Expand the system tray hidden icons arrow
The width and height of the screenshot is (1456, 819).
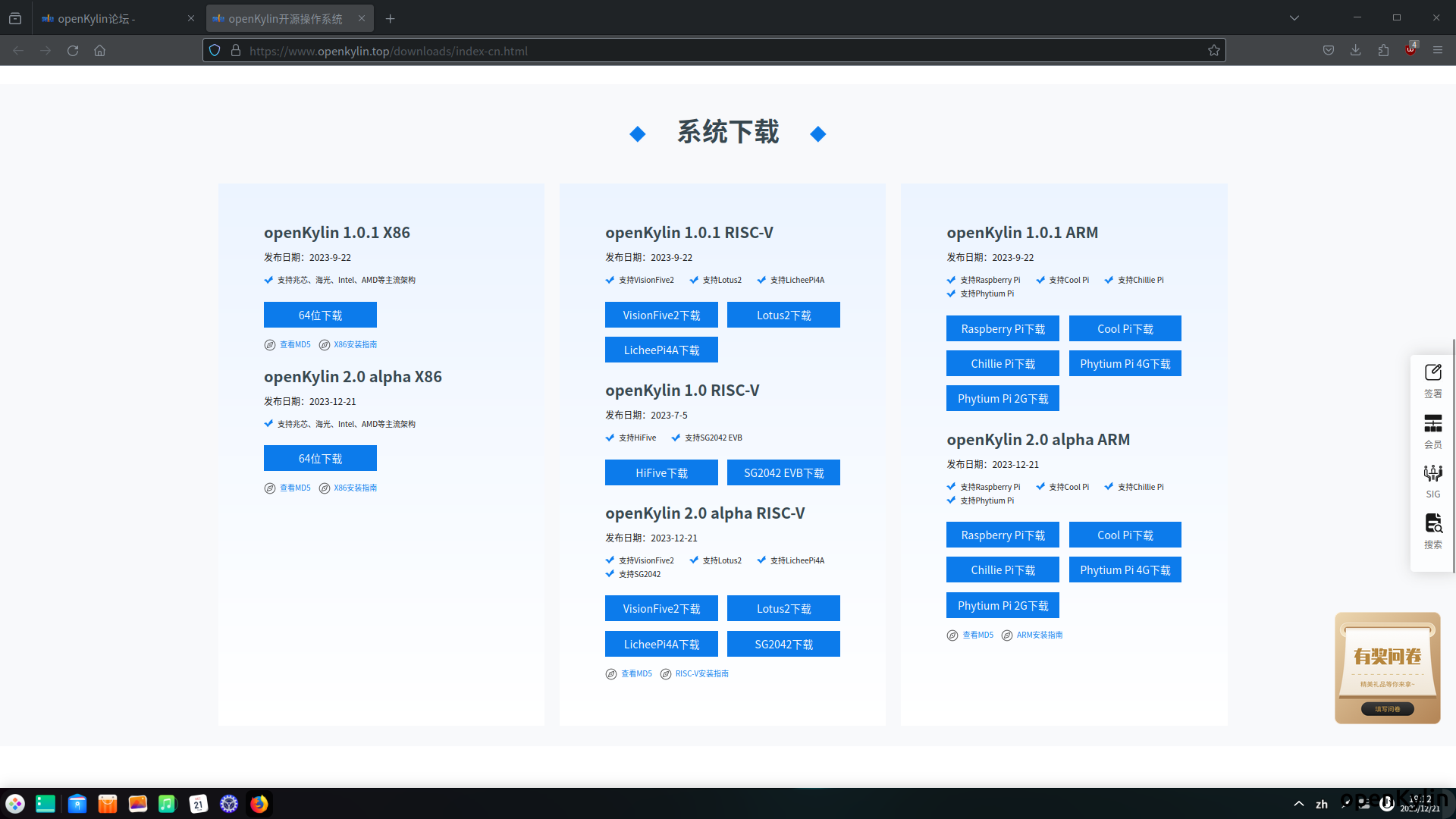[1298, 804]
